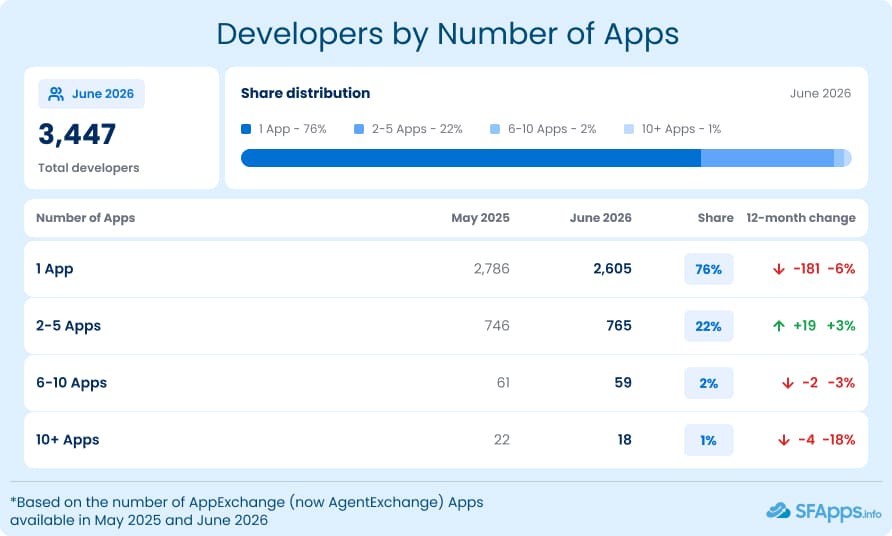The width and height of the screenshot is (892, 536).
Task: Click the 1 App - 76% legend label
Action: 292,129
